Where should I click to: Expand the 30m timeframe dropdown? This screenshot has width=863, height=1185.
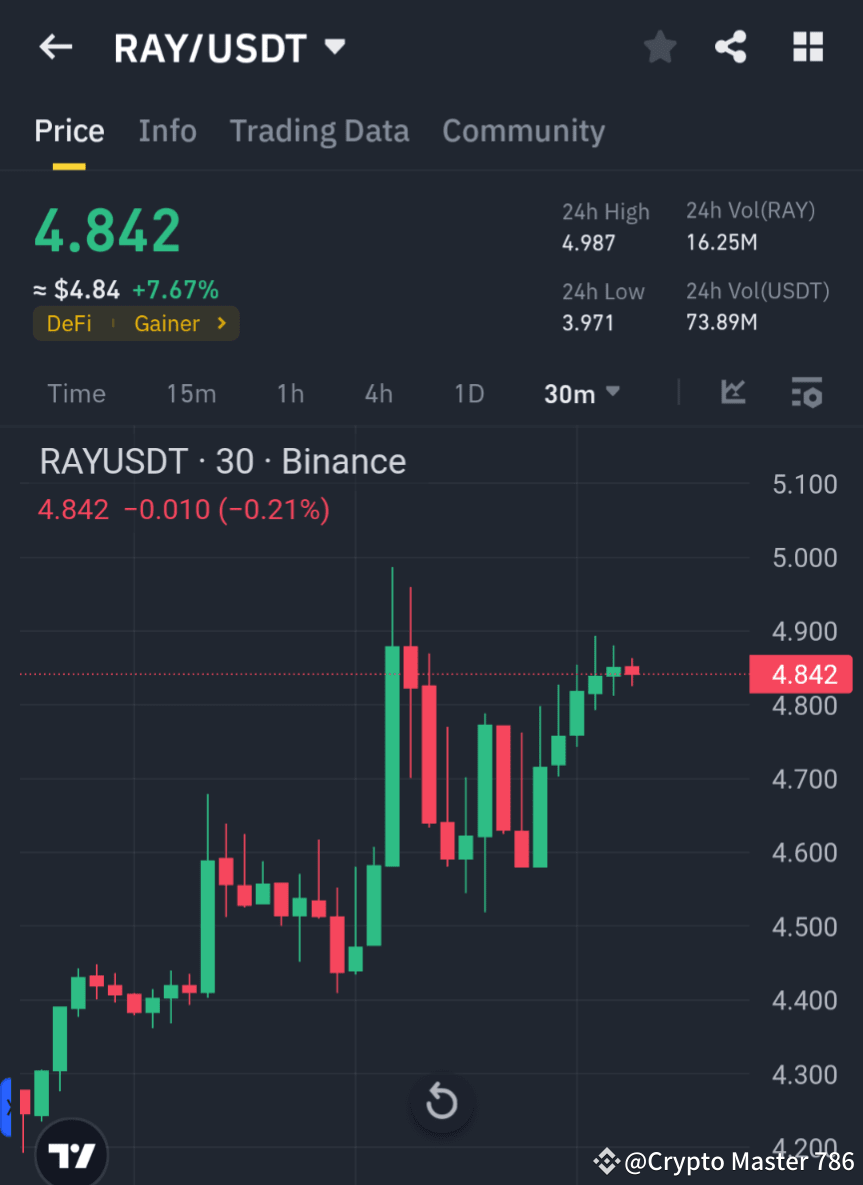(581, 393)
